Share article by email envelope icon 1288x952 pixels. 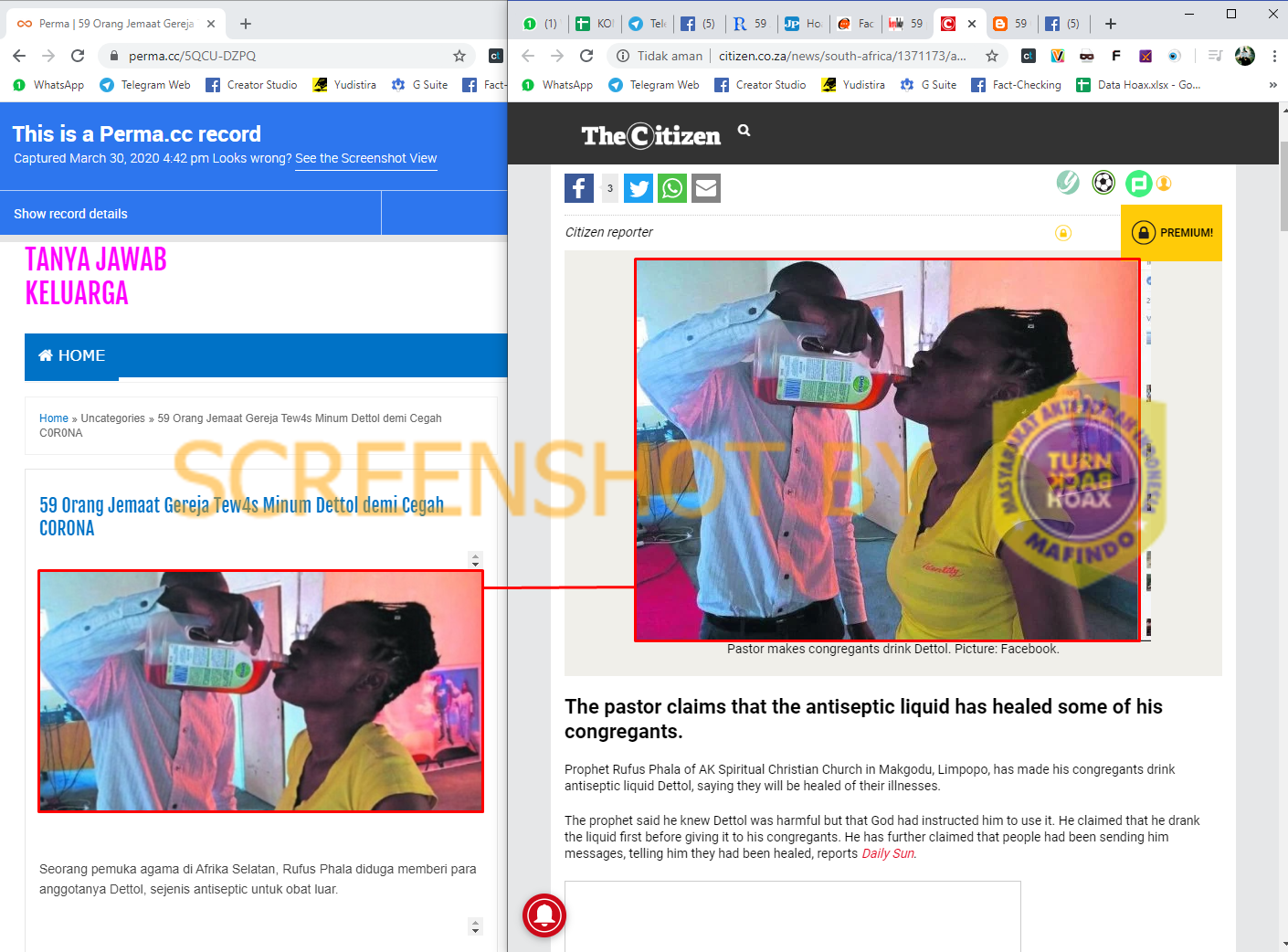coord(706,188)
